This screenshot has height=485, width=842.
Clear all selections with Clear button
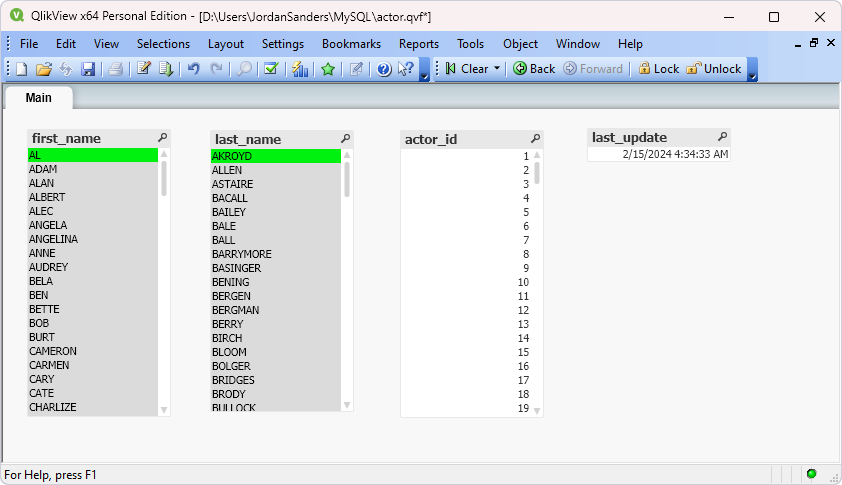click(467, 69)
